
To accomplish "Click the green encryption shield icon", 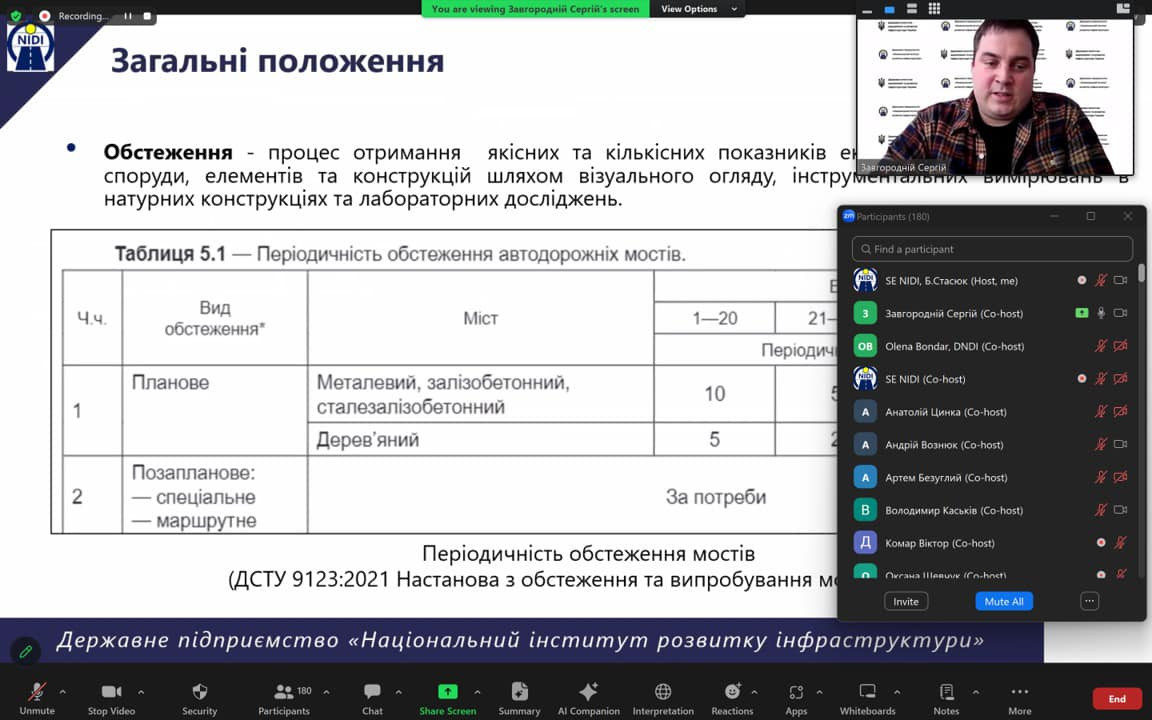I will pos(15,16).
